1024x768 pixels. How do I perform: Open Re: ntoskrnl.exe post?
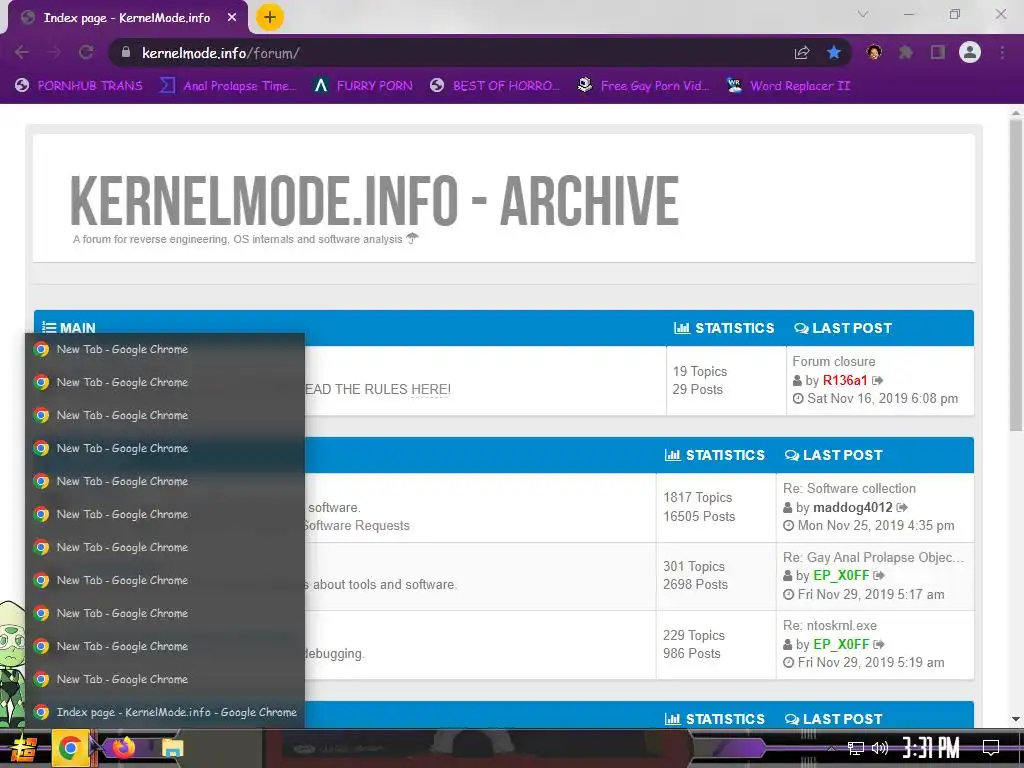(829, 626)
